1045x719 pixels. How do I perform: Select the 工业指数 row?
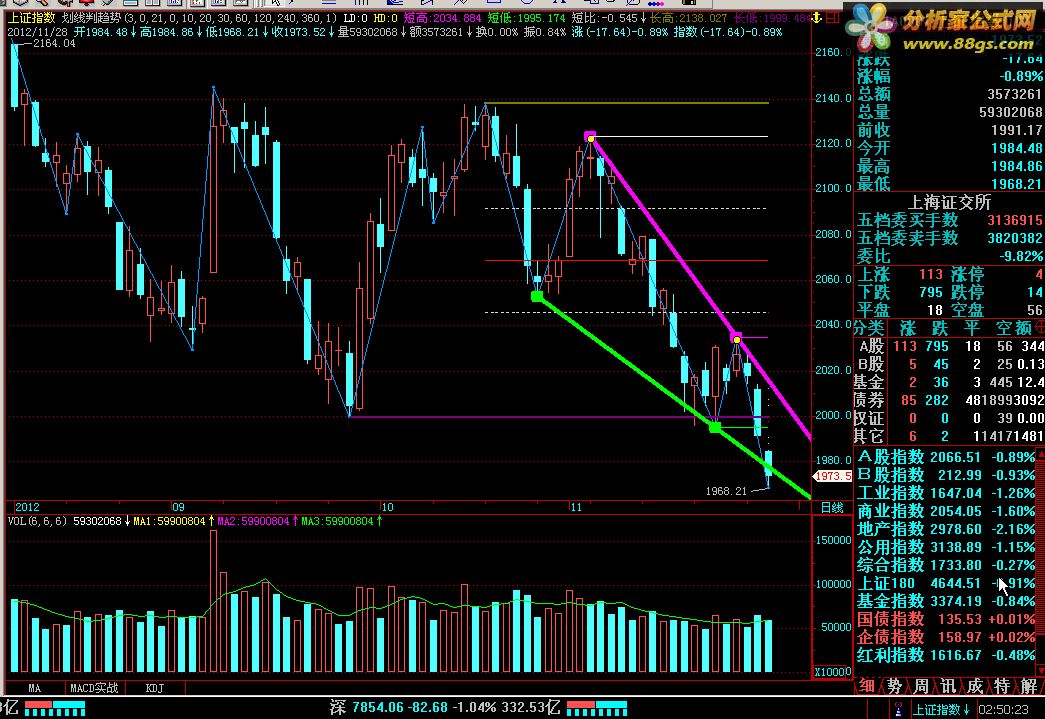click(946, 493)
